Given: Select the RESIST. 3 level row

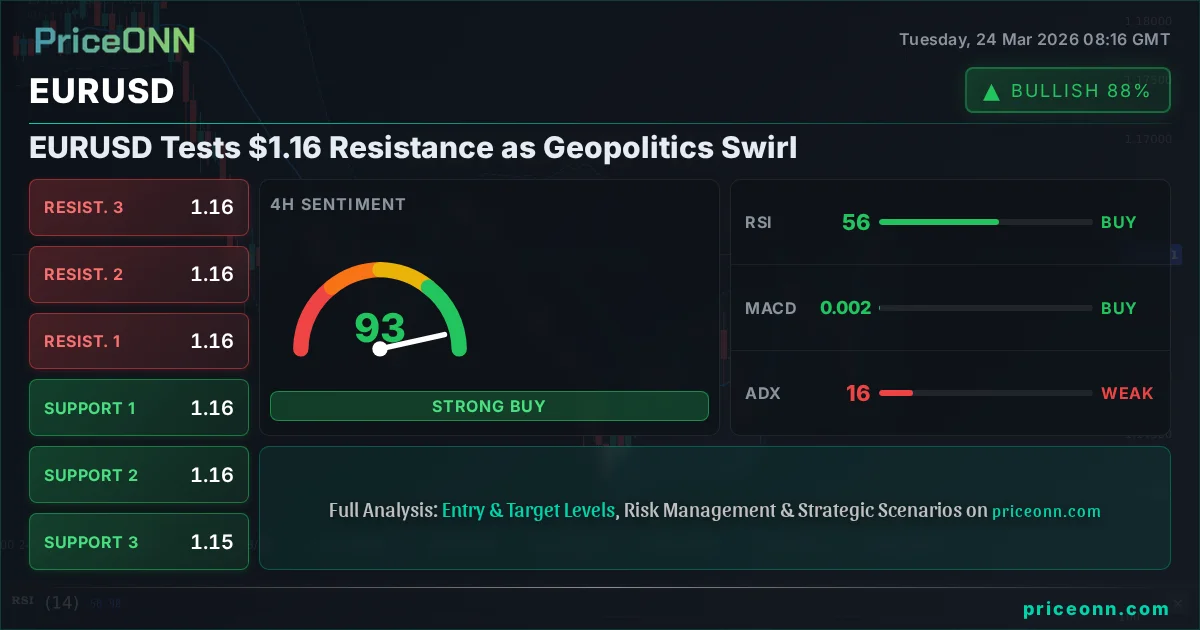Looking at the screenshot, I should click(x=139, y=207).
